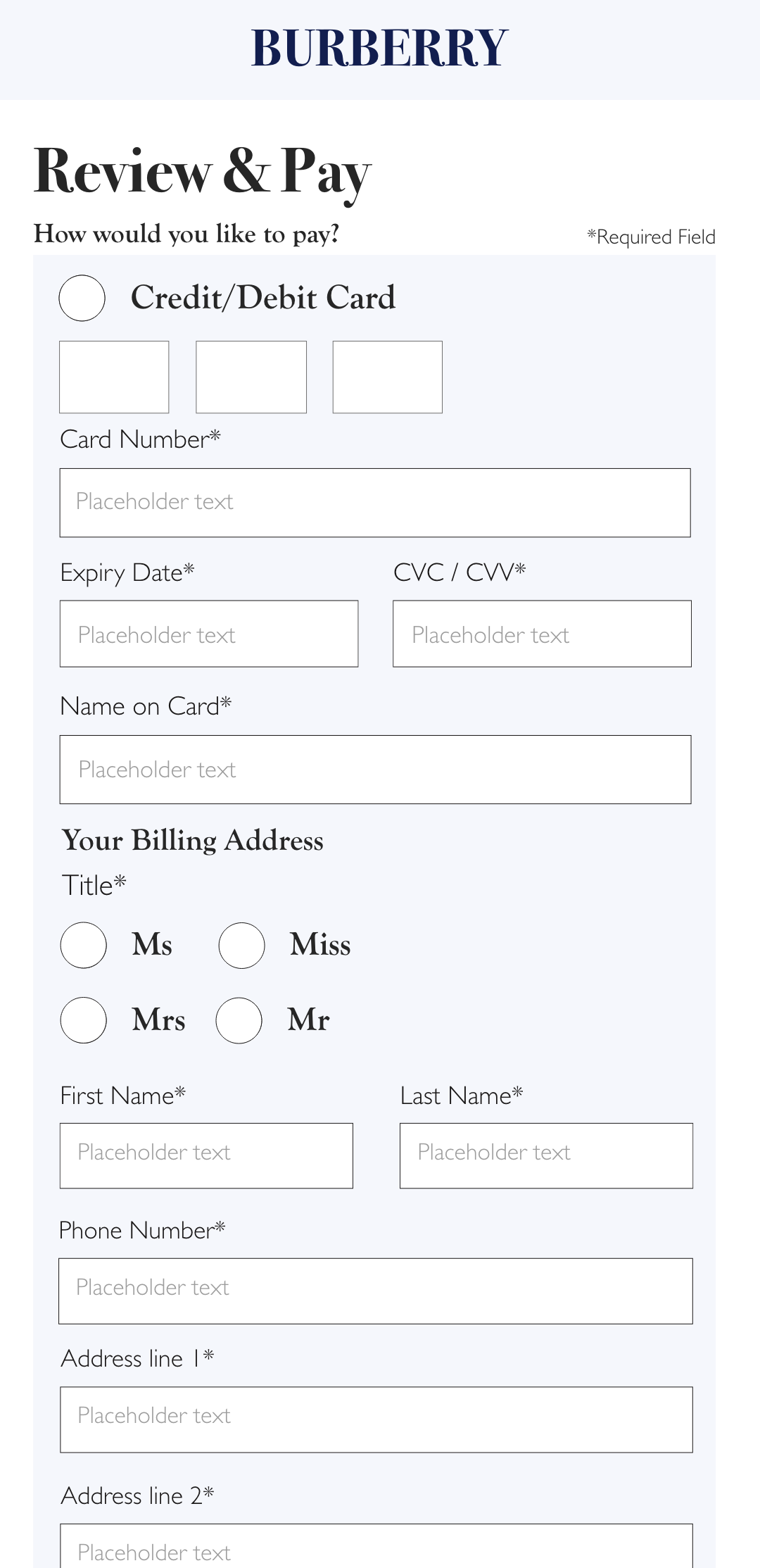The image size is (760, 1568).
Task: Click the Review & Pay heading
Action: [202, 171]
